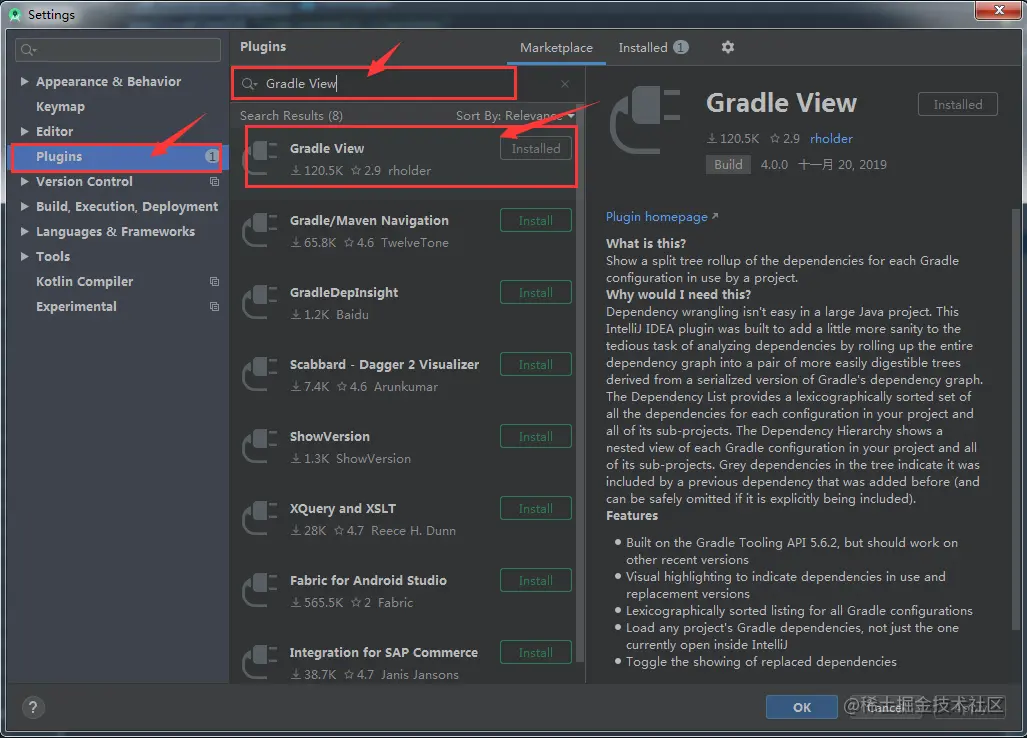
Task: Click the Android Studio icon in title bar
Action: click(x=14, y=14)
